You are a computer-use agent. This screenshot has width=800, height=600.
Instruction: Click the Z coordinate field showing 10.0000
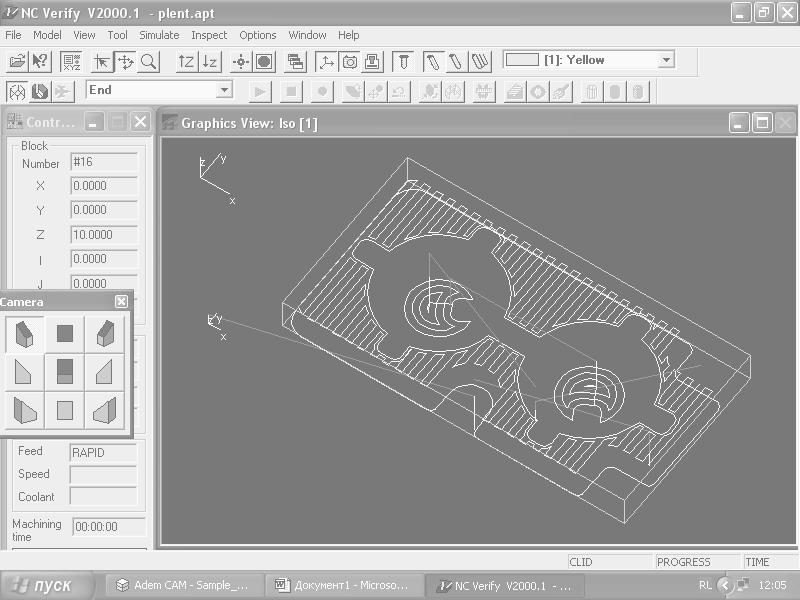[x=104, y=235]
